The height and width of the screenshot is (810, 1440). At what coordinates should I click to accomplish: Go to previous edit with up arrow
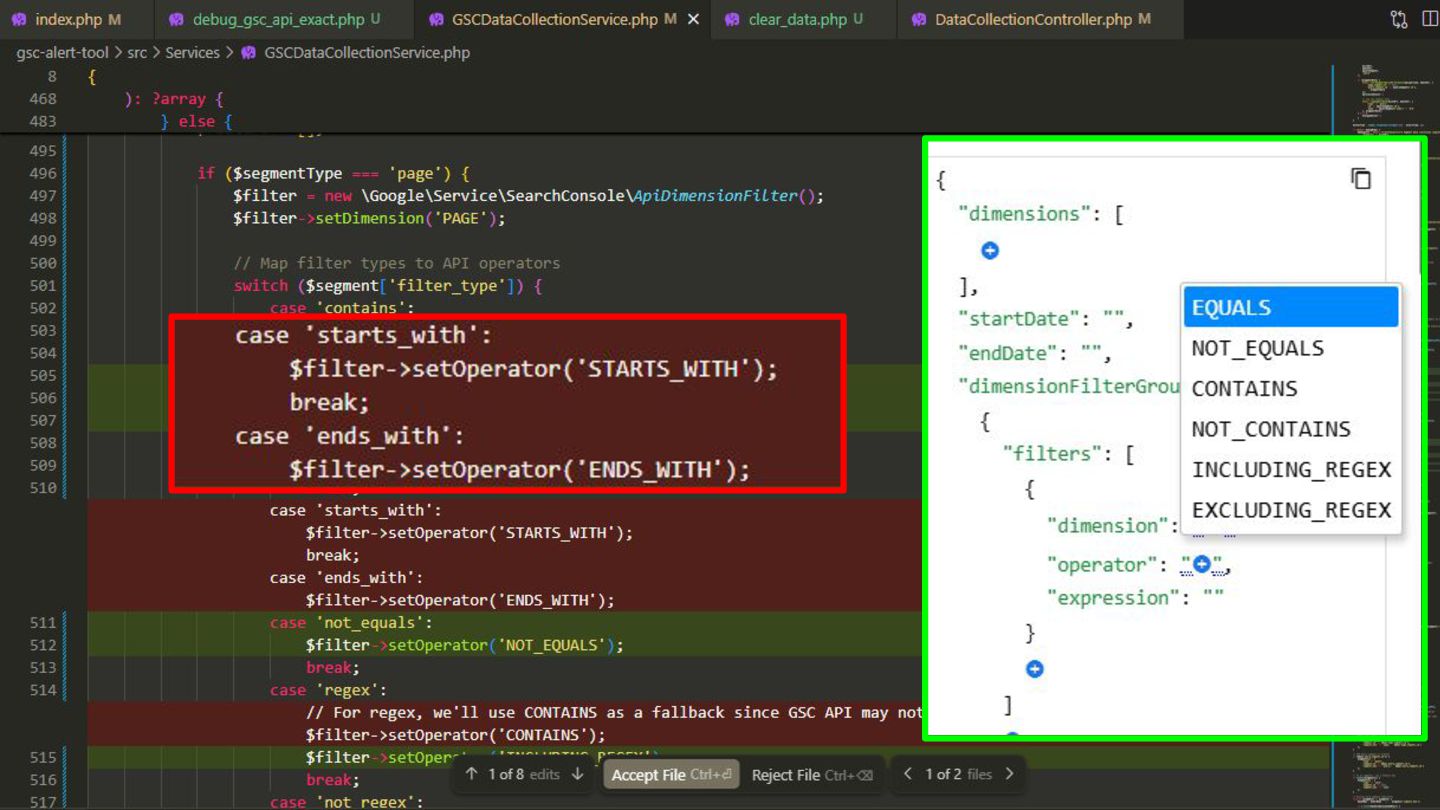(472, 774)
